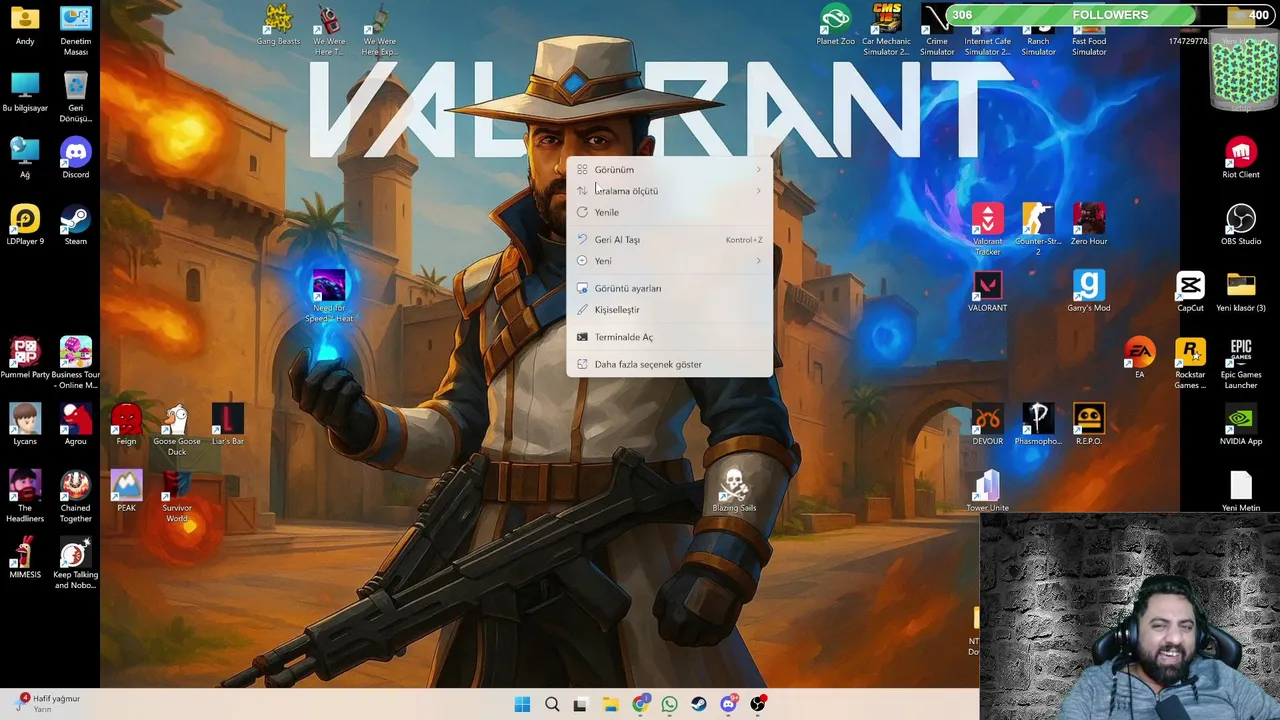Select the Phasmophobia desktop icon
The width and height of the screenshot is (1280, 720).
[x=1038, y=425]
